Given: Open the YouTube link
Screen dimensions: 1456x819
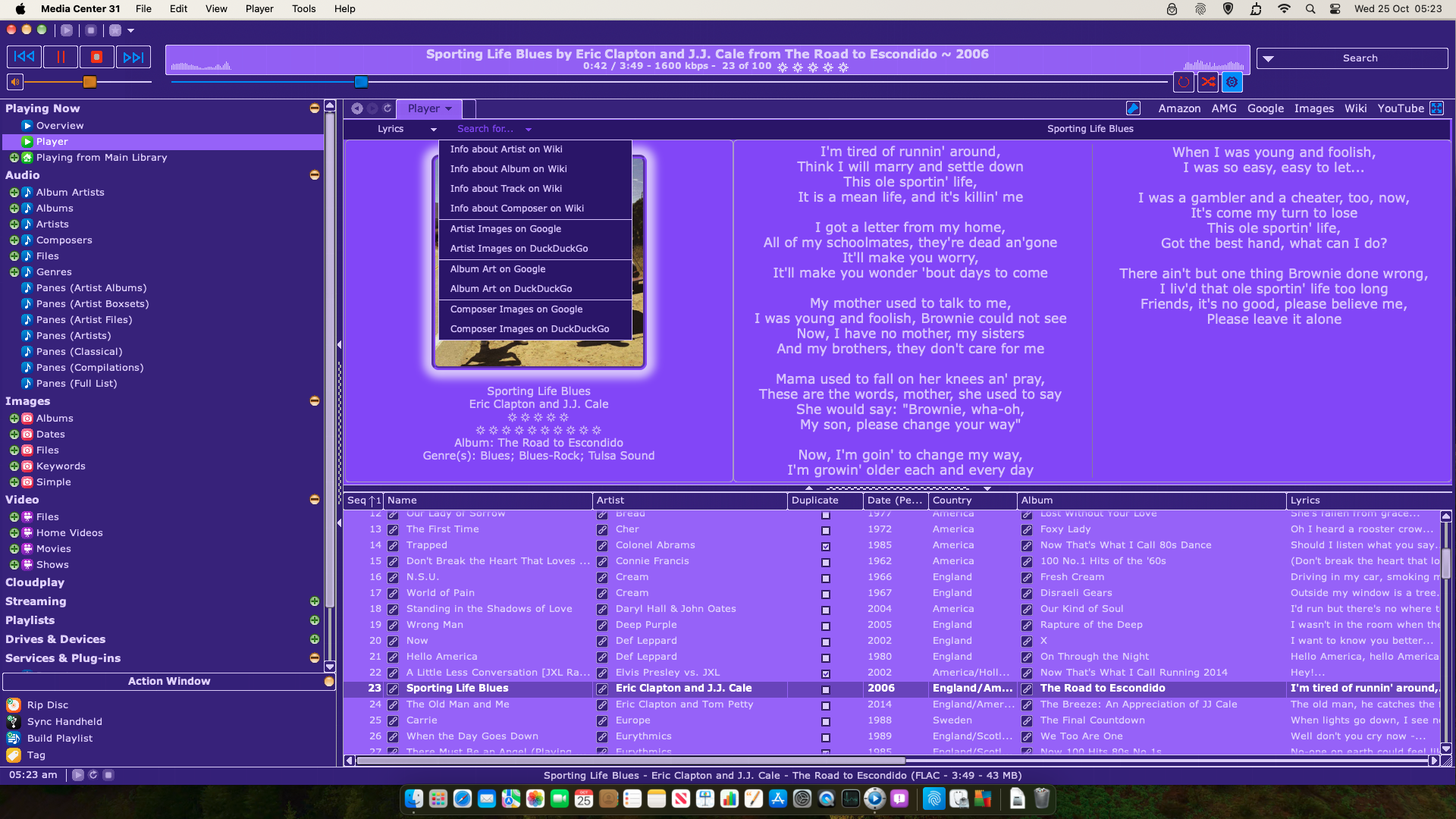Looking at the screenshot, I should click(1401, 108).
